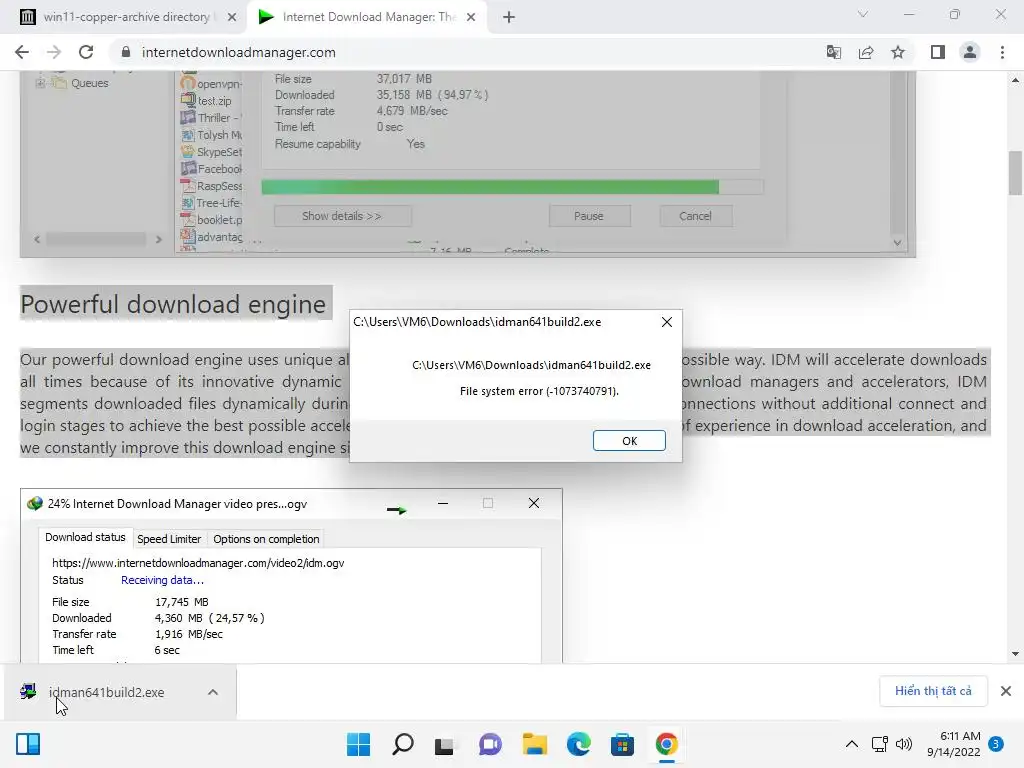Open the downloaded idman641build2.exe file
1024x768 pixels.
click(106, 692)
